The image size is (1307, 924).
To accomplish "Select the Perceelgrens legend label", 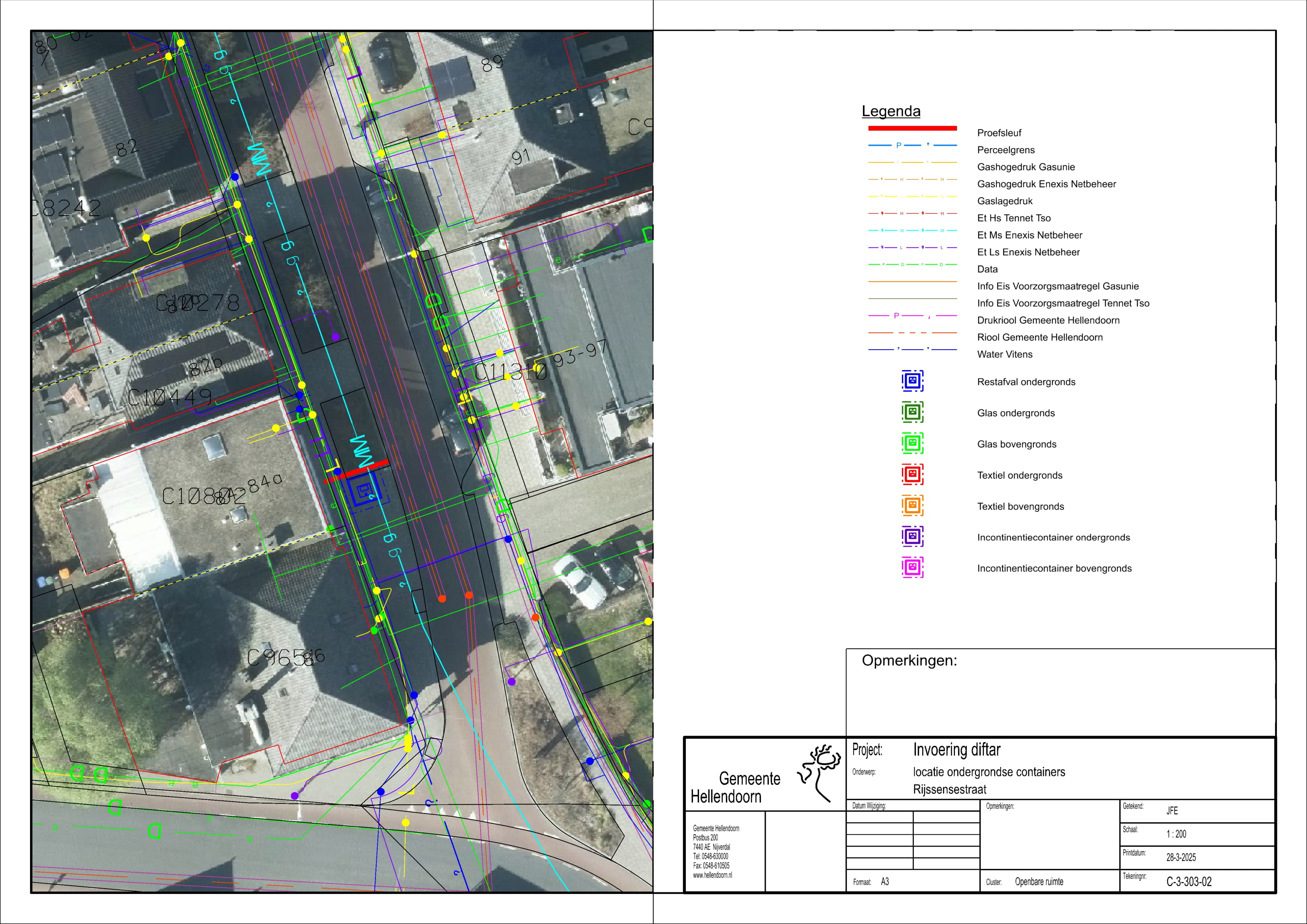I will tap(1005, 150).
